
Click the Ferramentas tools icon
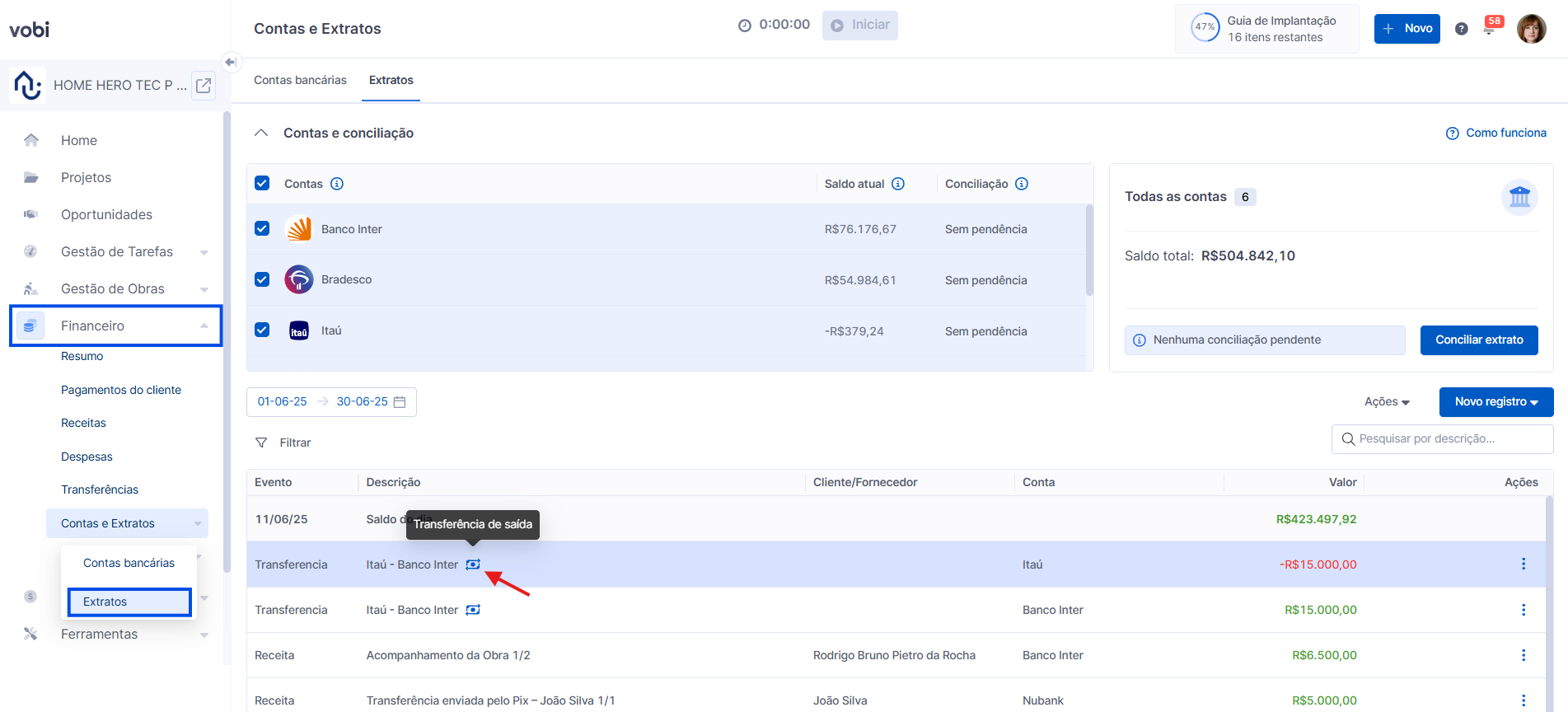pyautogui.click(x=31, y=634)
